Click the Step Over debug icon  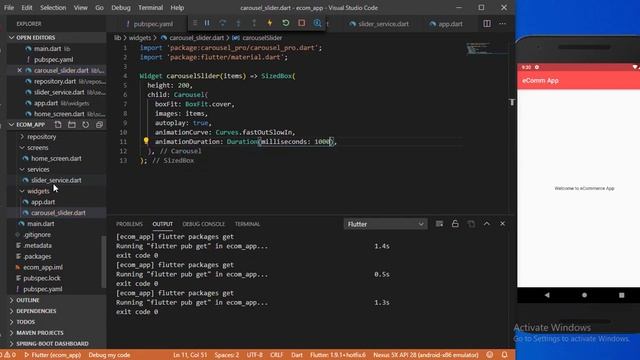(222, 23)
